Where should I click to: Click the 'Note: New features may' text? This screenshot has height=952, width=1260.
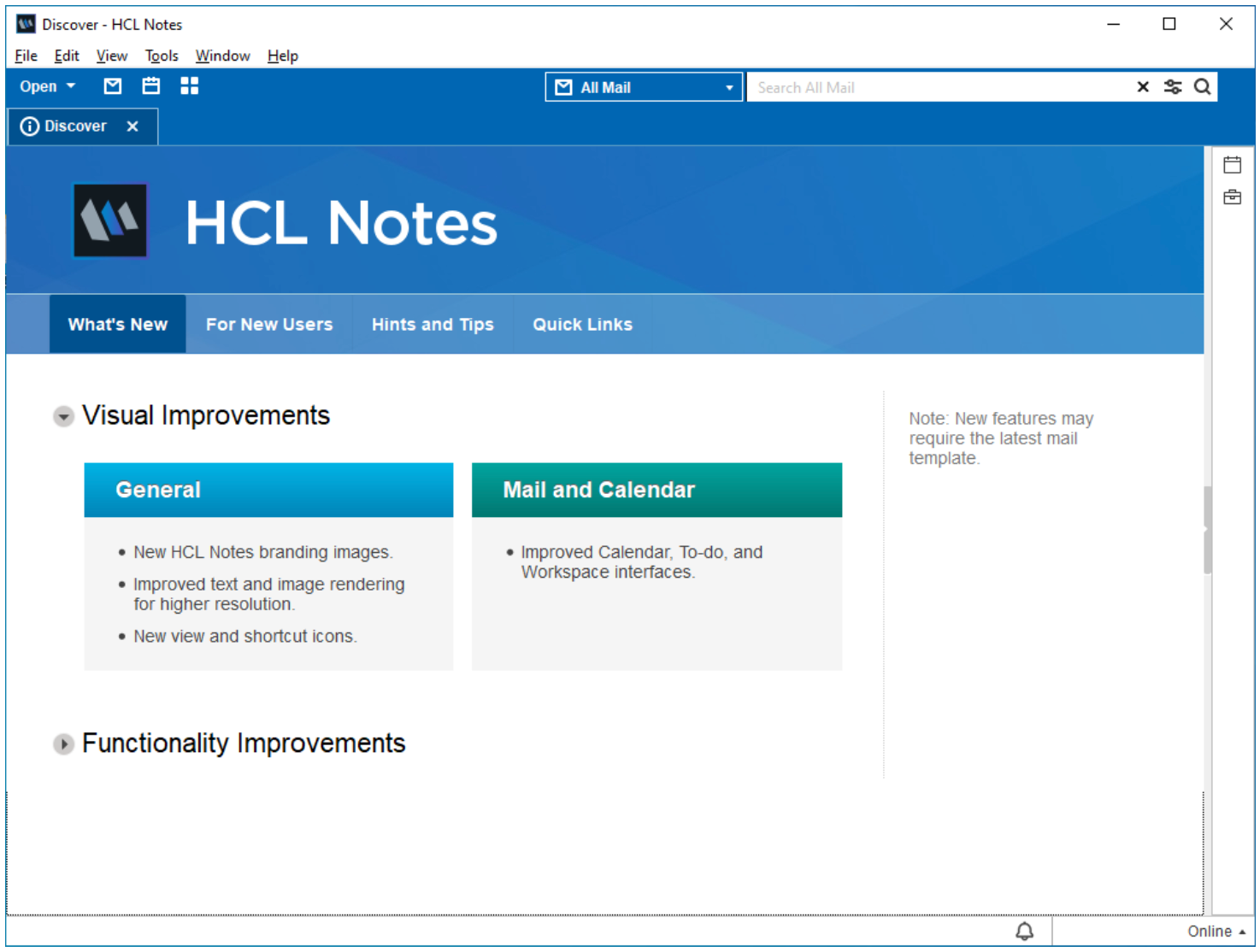tap(1001, 419)
